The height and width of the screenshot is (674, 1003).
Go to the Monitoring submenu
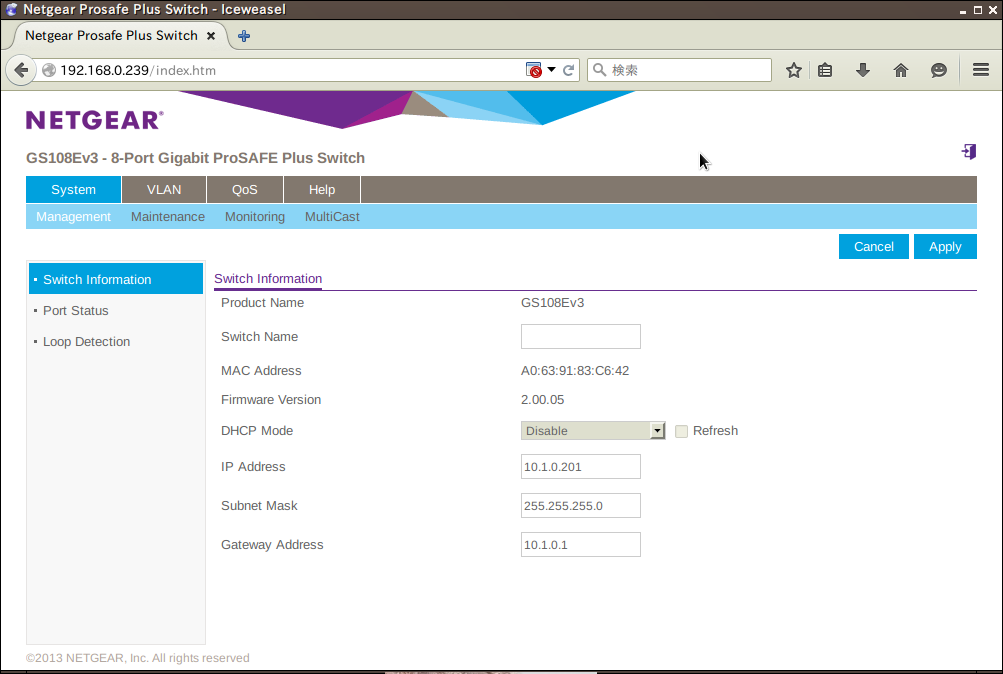tap(255, 217)
